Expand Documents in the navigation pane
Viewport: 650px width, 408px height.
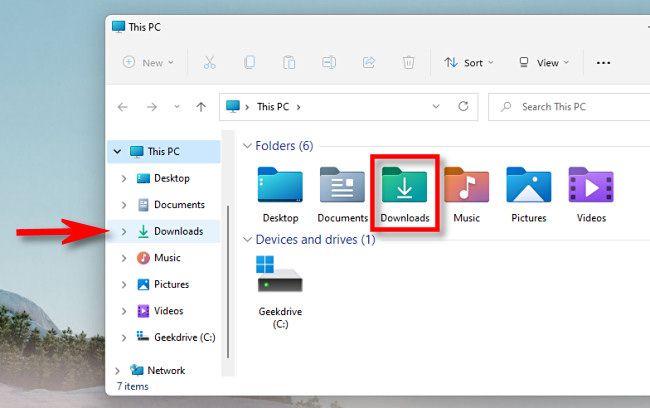(x=124, y=205)
